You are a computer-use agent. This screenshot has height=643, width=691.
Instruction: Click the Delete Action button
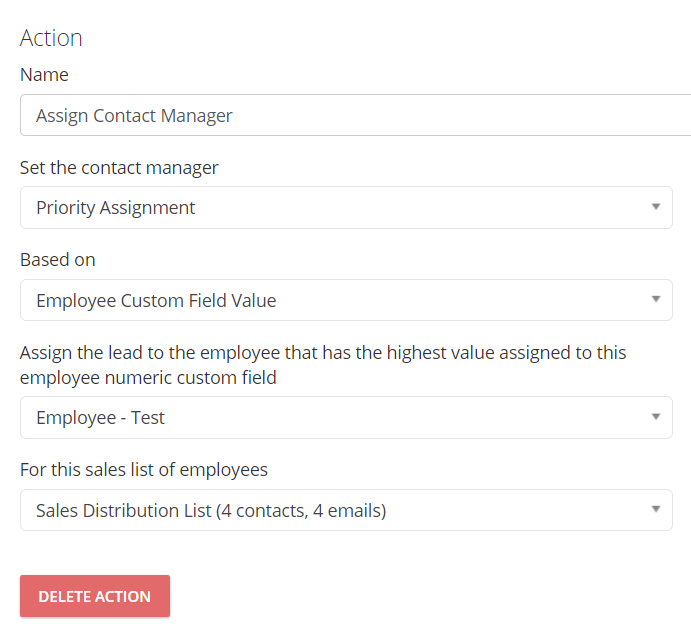point(95,596)
